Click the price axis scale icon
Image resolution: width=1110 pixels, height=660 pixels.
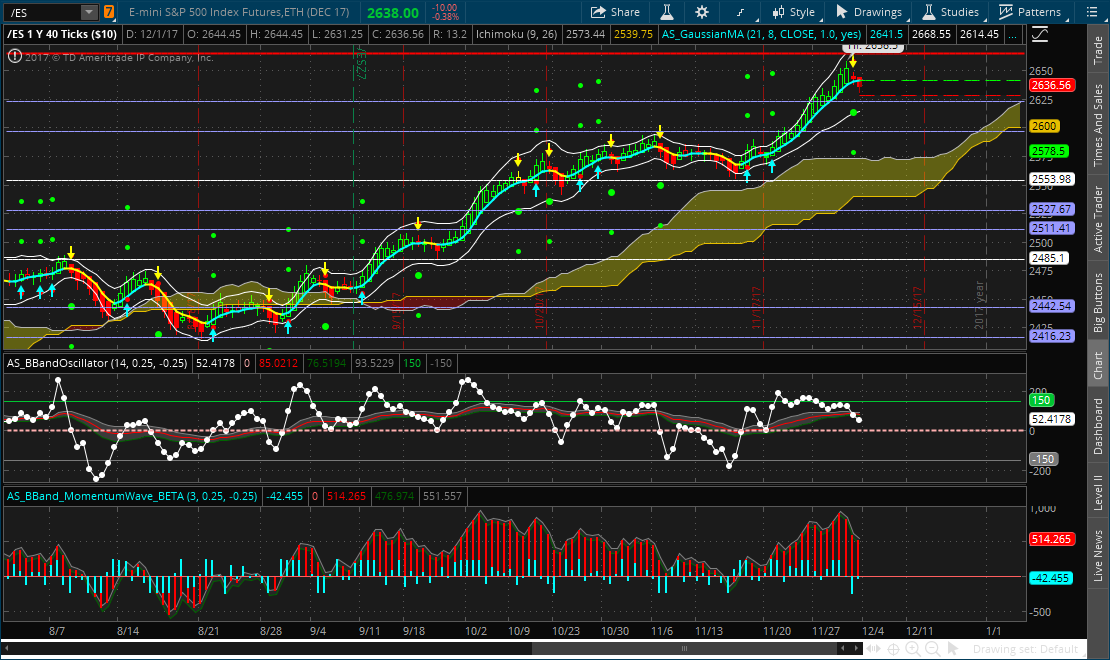tap(1039, 33)
